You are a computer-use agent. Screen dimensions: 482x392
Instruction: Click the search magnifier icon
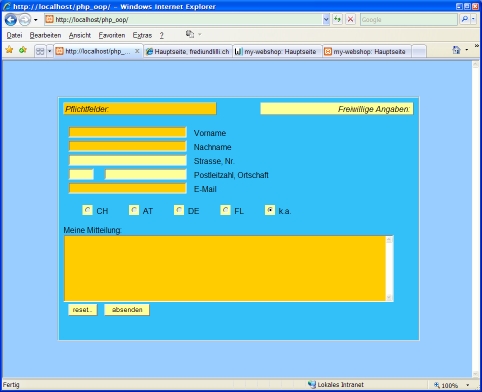click(x=464, y=19)
